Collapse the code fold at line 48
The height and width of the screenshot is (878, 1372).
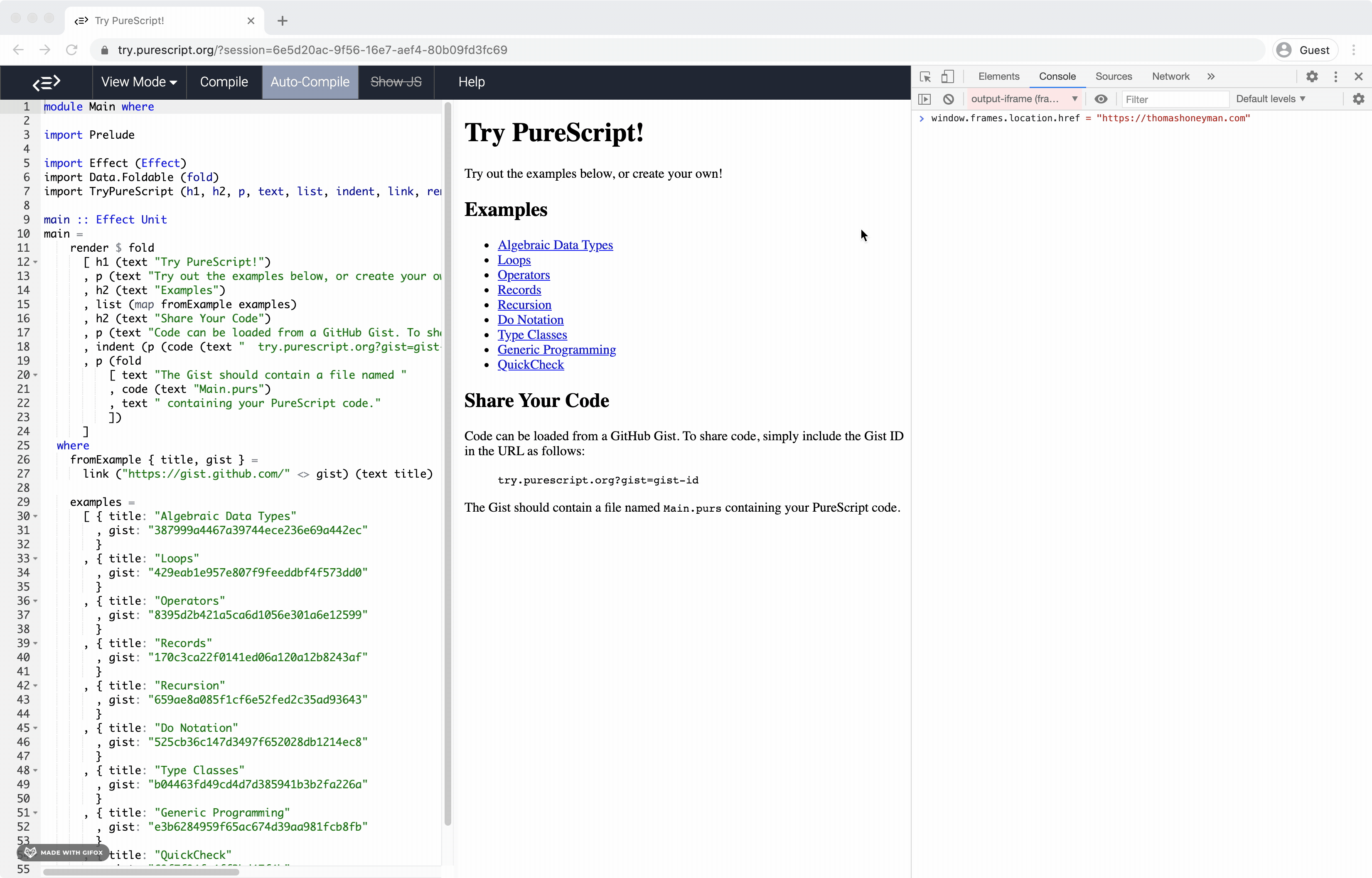(35, 771)
